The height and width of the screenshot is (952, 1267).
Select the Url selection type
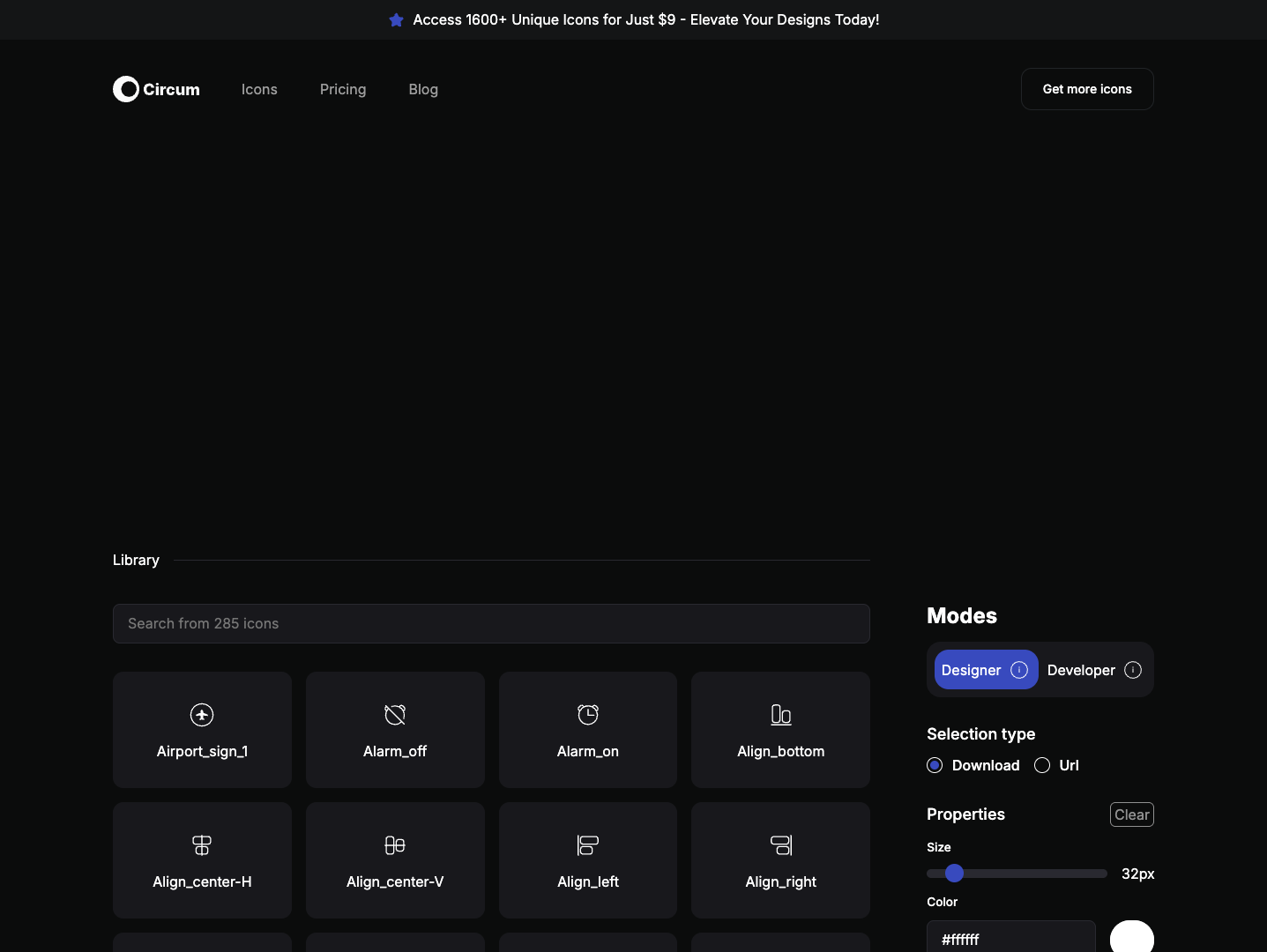[1042, 765]
